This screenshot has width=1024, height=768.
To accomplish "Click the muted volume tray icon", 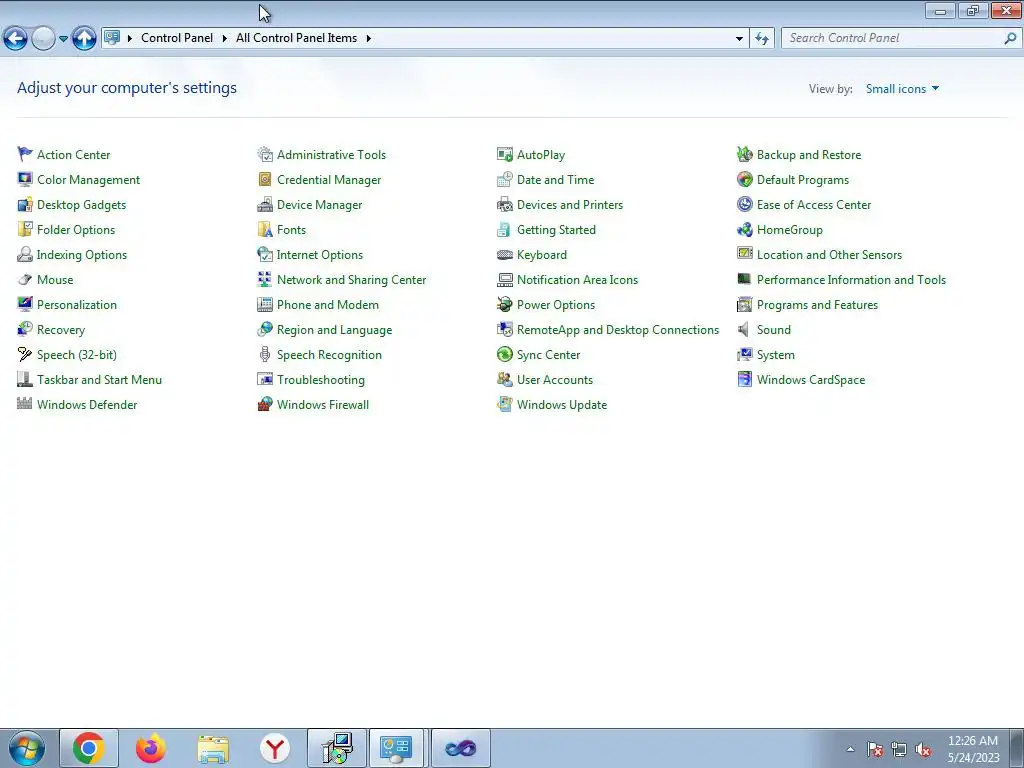I will (x=923, y=750).
